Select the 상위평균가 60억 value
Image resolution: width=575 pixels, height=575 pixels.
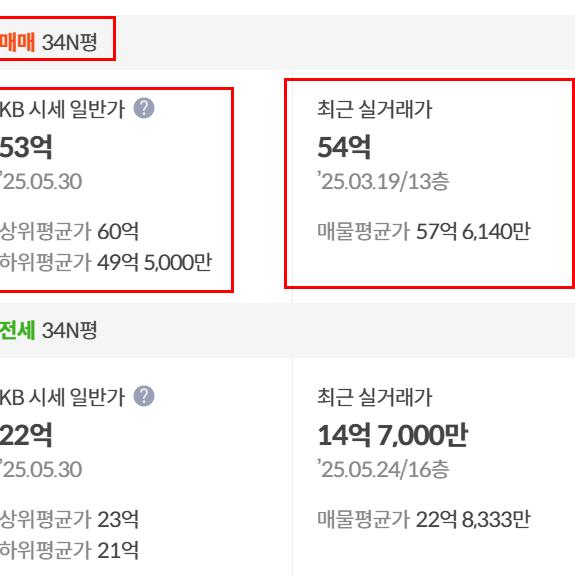(69, 231)
